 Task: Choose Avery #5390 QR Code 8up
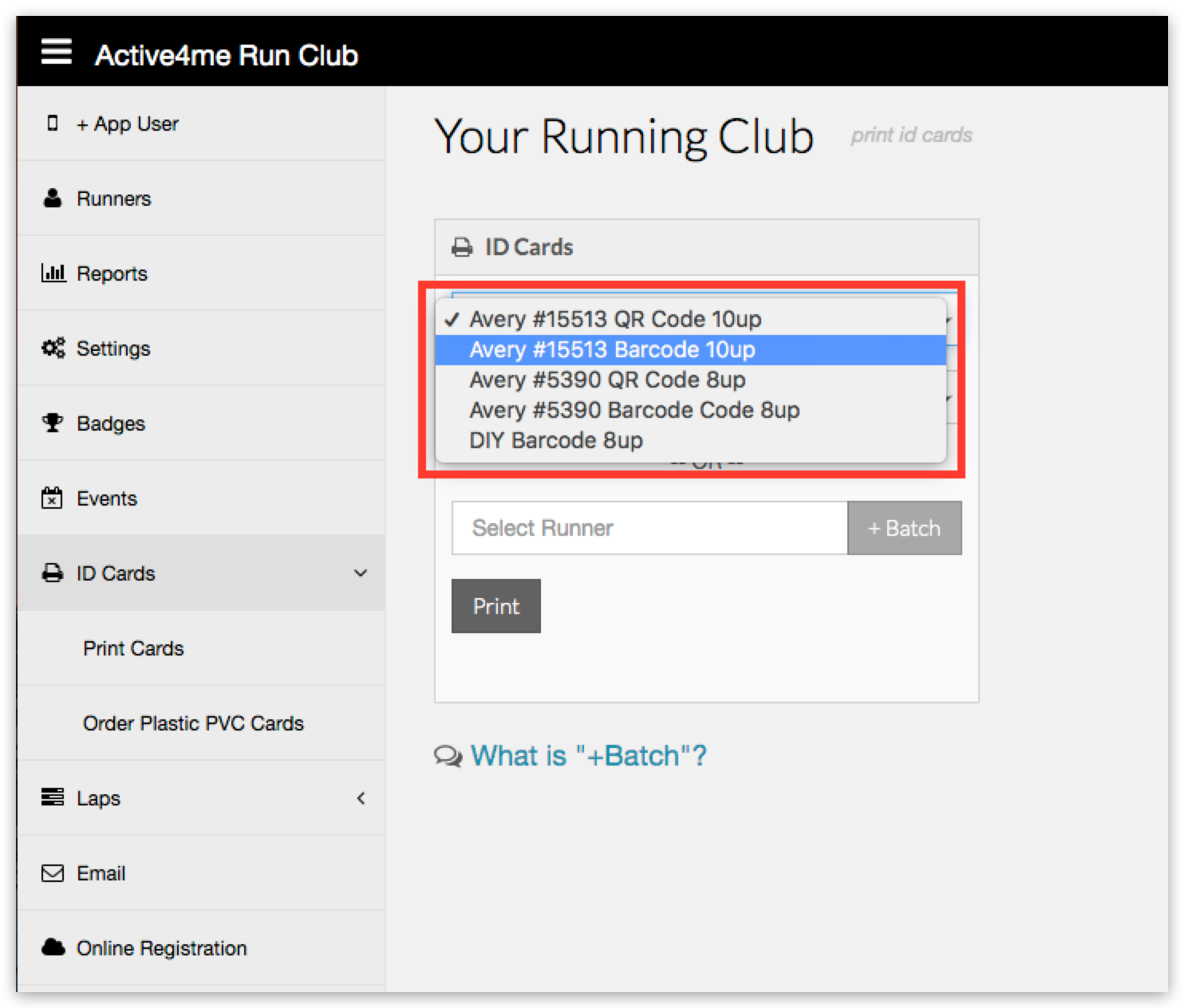(x=607, y=380)
